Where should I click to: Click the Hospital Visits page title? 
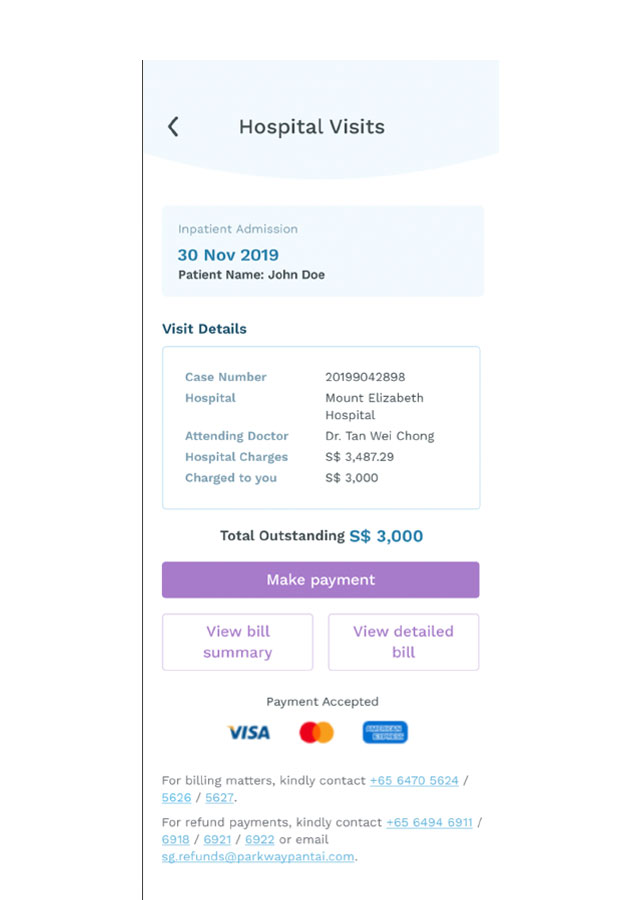[312, 127]
